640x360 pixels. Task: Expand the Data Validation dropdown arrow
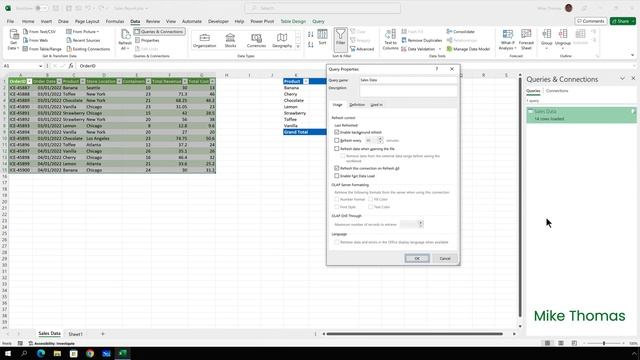tap(440, 49)
